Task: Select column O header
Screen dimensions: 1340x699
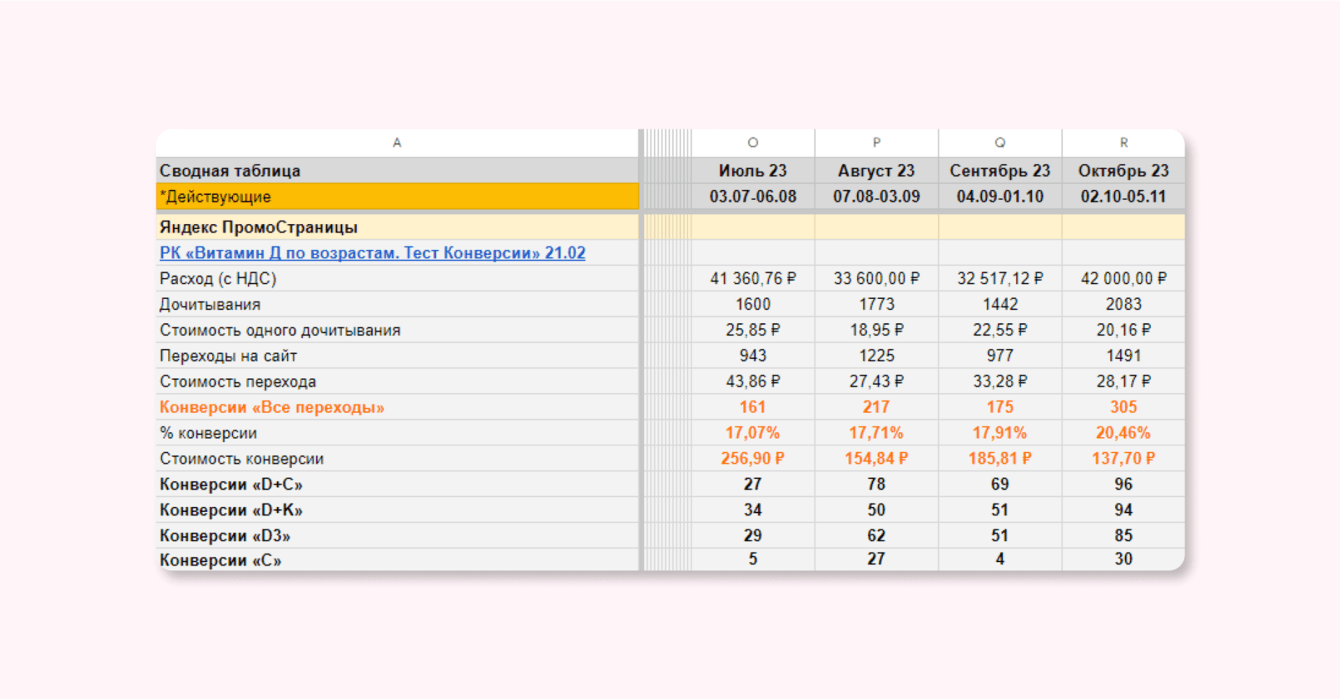Action: click(753, 143)
